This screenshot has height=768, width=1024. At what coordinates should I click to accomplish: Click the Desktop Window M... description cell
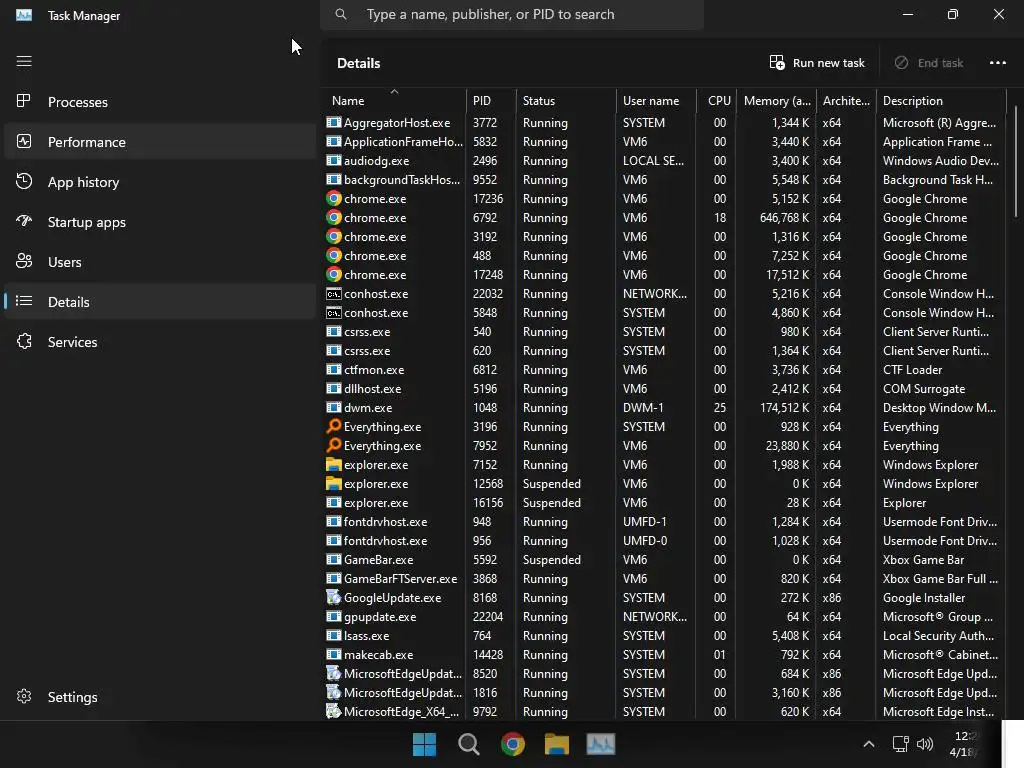(939, 408)
